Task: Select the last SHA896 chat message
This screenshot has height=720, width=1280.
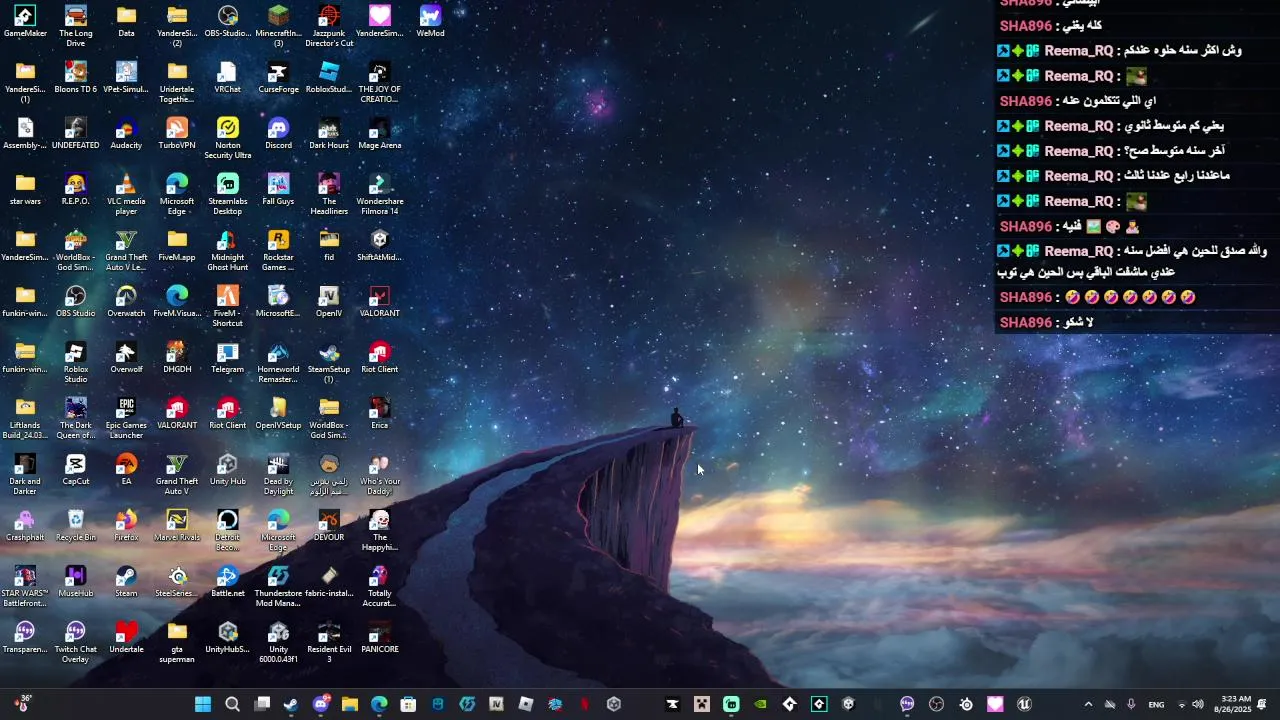Action: [1046, 322]
